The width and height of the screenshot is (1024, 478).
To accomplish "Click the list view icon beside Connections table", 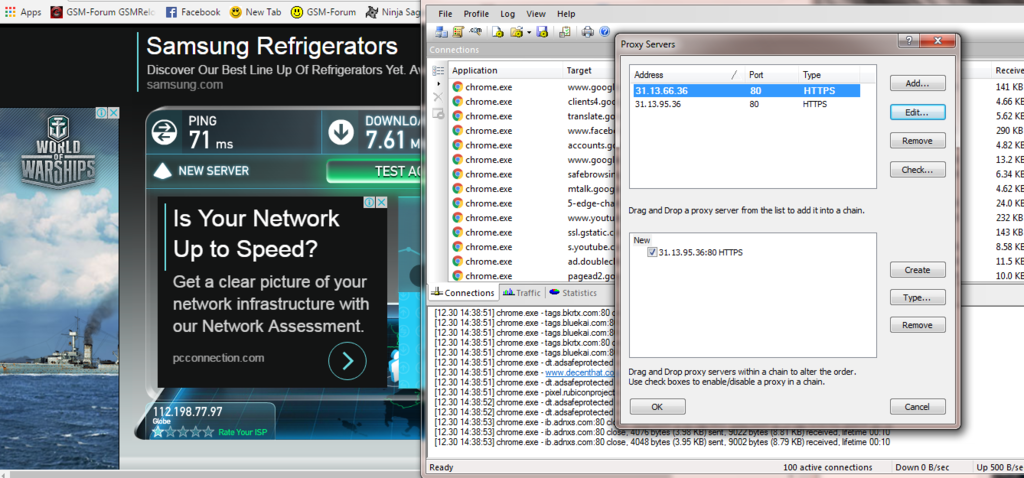I will point(438,71).
